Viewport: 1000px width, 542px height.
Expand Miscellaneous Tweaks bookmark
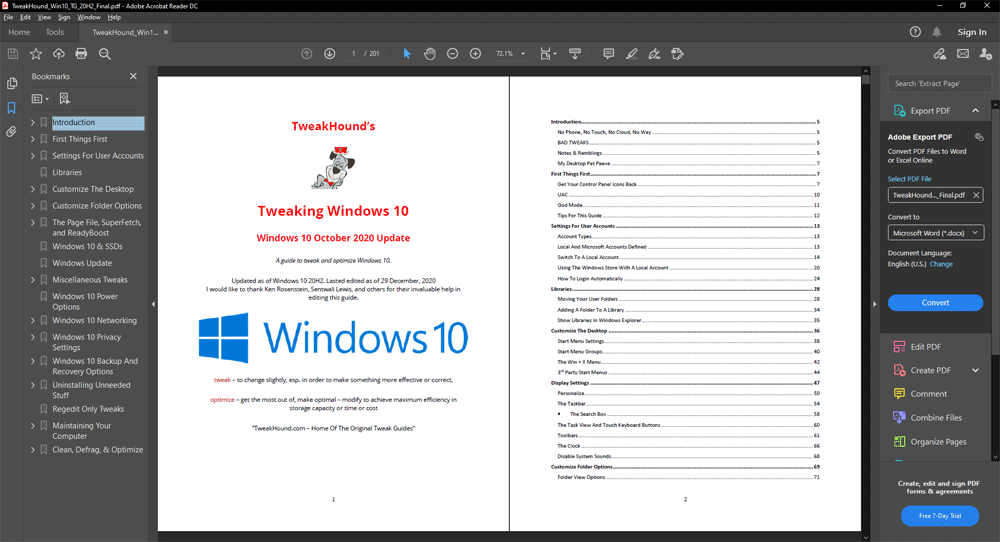point(33,280)
